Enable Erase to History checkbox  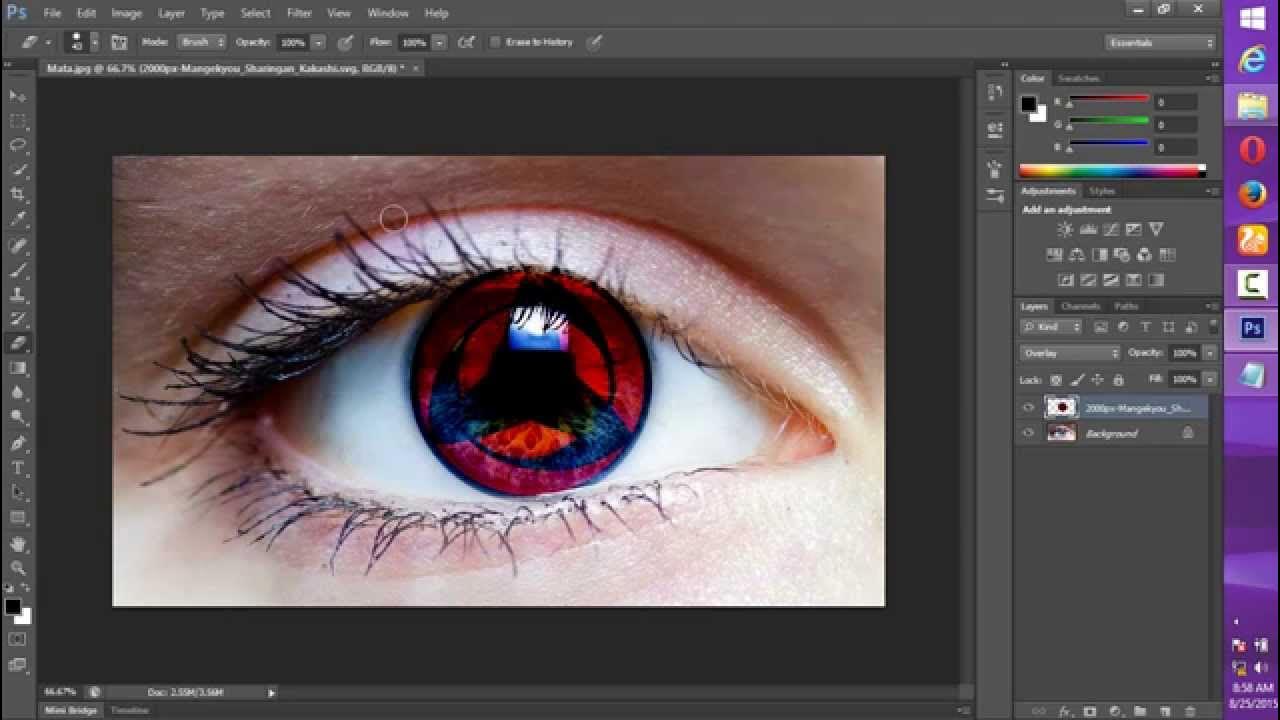coord(495,43)
